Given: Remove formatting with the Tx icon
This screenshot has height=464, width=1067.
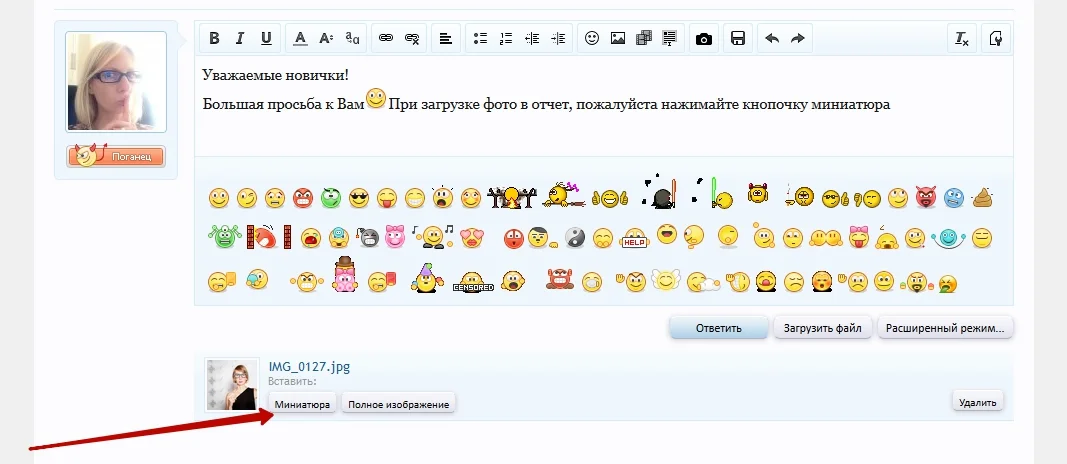Looking at the screenshot, I should (962, 38).
